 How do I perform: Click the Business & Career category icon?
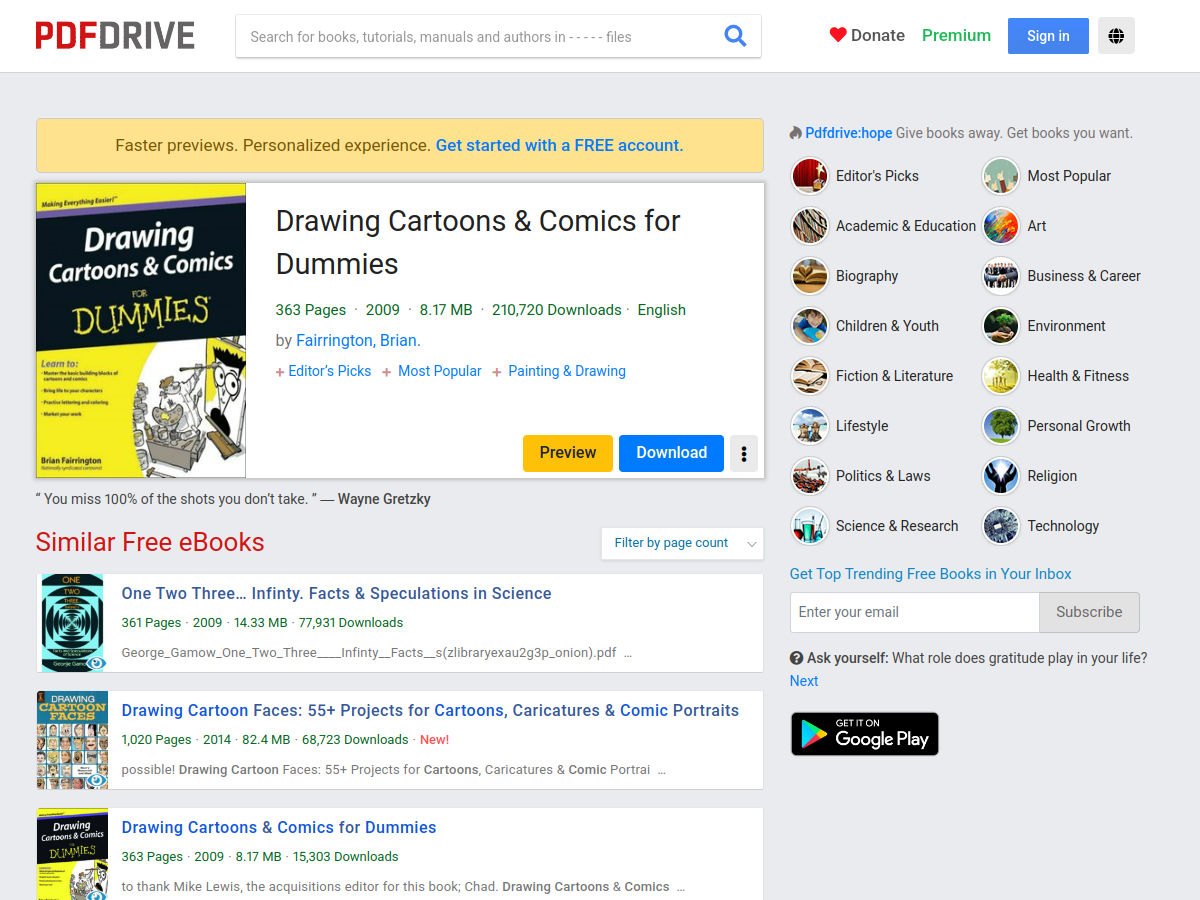(1000, 276)
